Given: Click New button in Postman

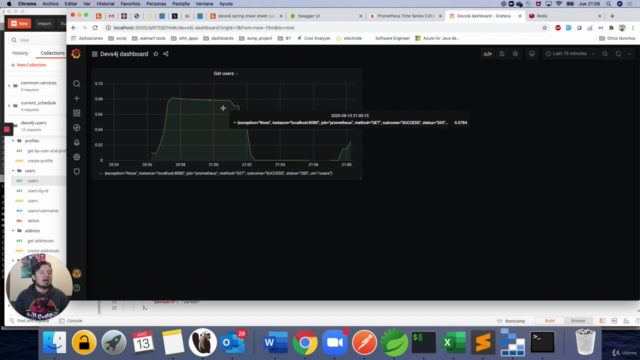Looking at the screenshot, I should [19, 23].
